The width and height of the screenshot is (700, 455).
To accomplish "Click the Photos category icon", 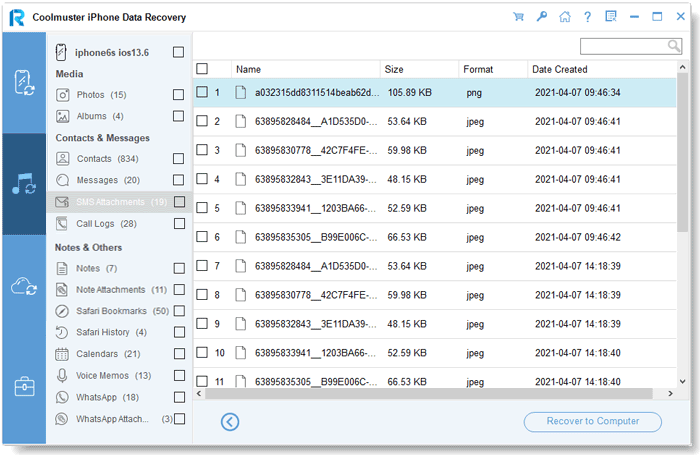I will click(x=62, y=95).
